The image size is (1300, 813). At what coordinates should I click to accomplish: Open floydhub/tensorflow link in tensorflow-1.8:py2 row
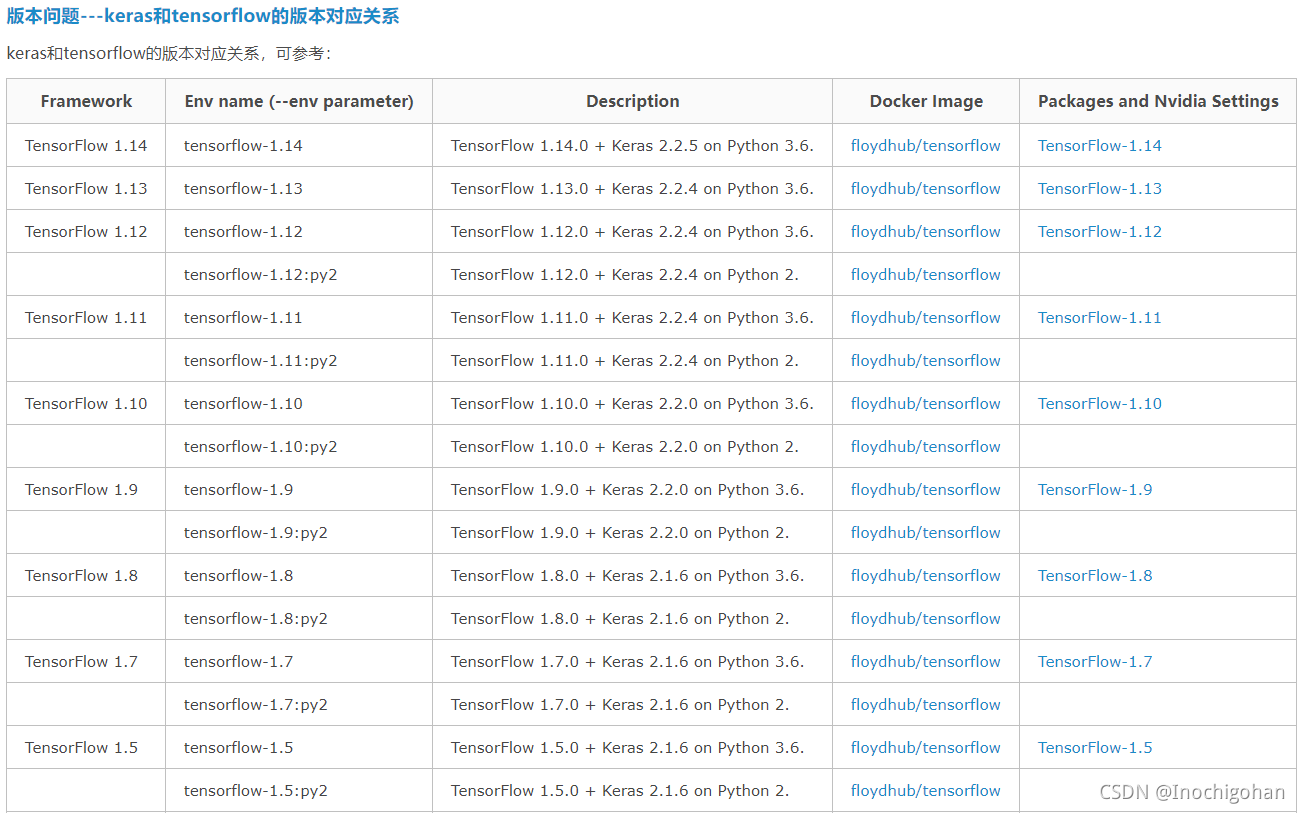pos(925,618)
